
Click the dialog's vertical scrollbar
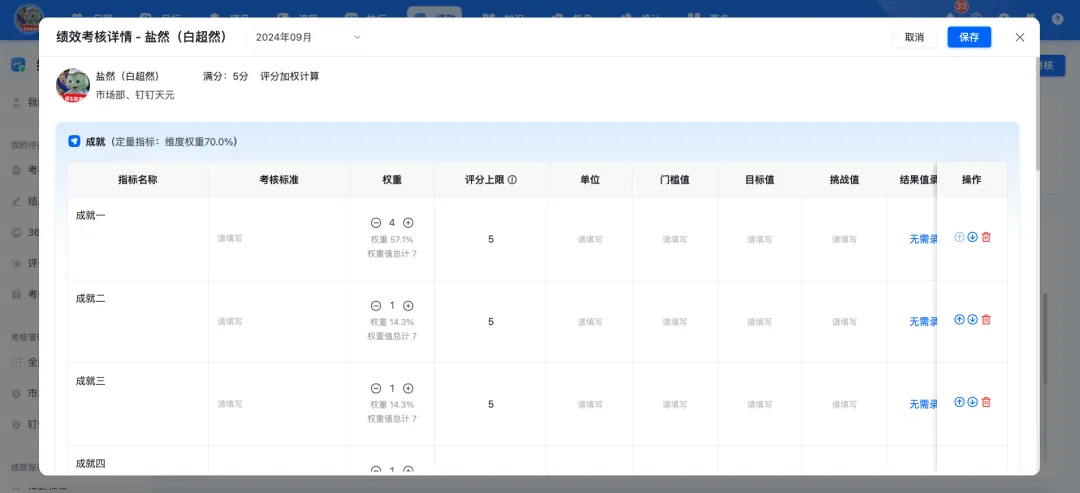pos(1038,114)
